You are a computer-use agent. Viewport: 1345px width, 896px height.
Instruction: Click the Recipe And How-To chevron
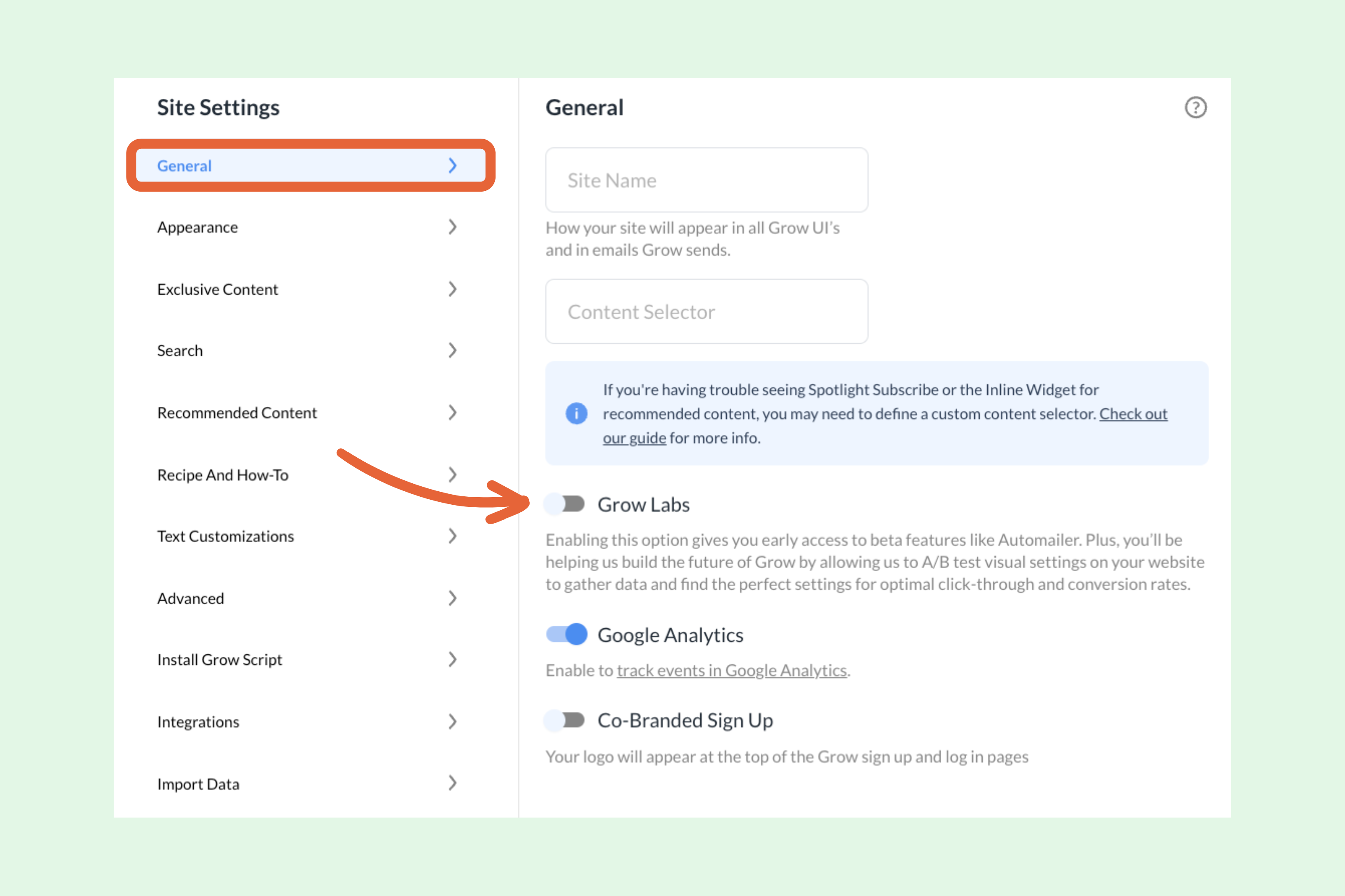453,475
